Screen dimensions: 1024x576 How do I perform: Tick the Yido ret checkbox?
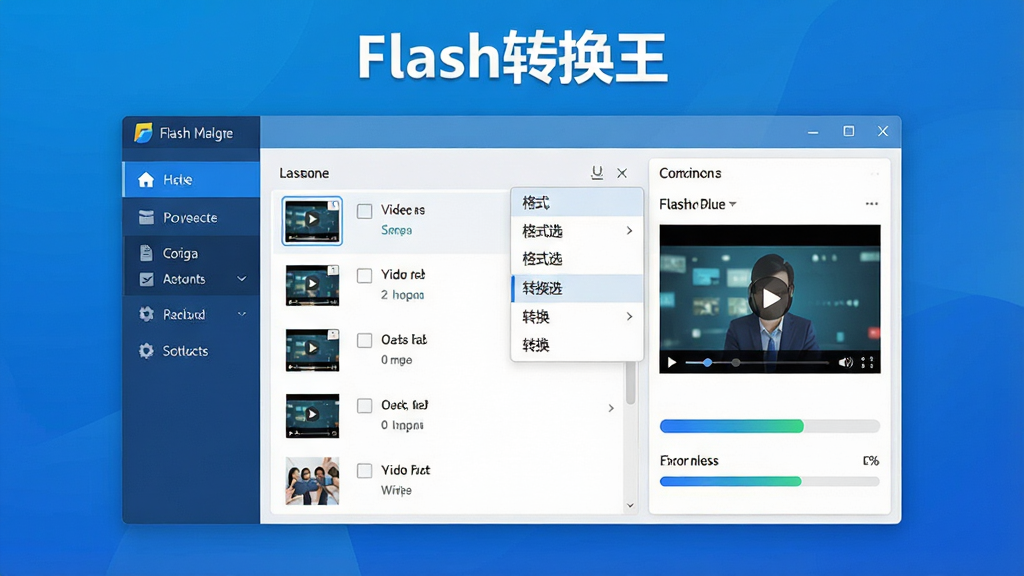[x=364, y=276]
